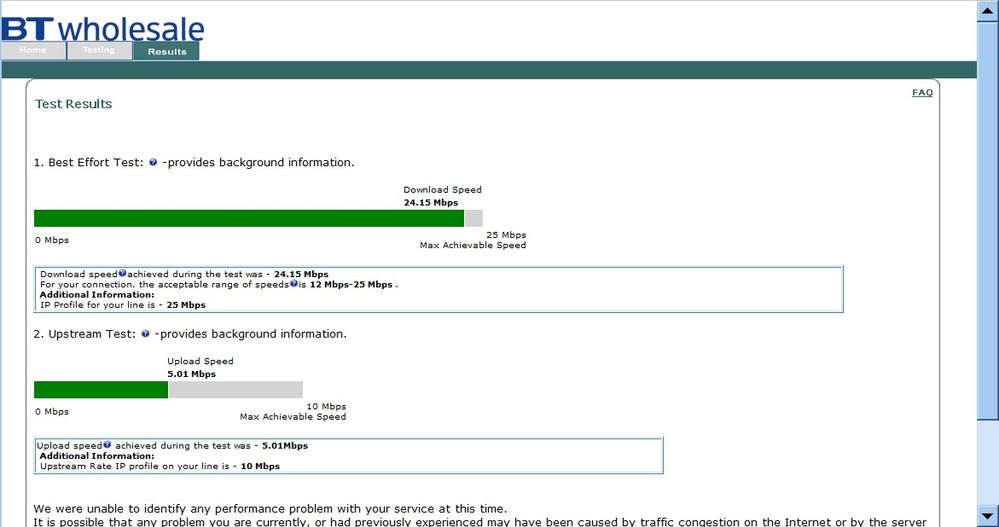Click the '10 Mbps' max achievable speed label

coord(326,407)
